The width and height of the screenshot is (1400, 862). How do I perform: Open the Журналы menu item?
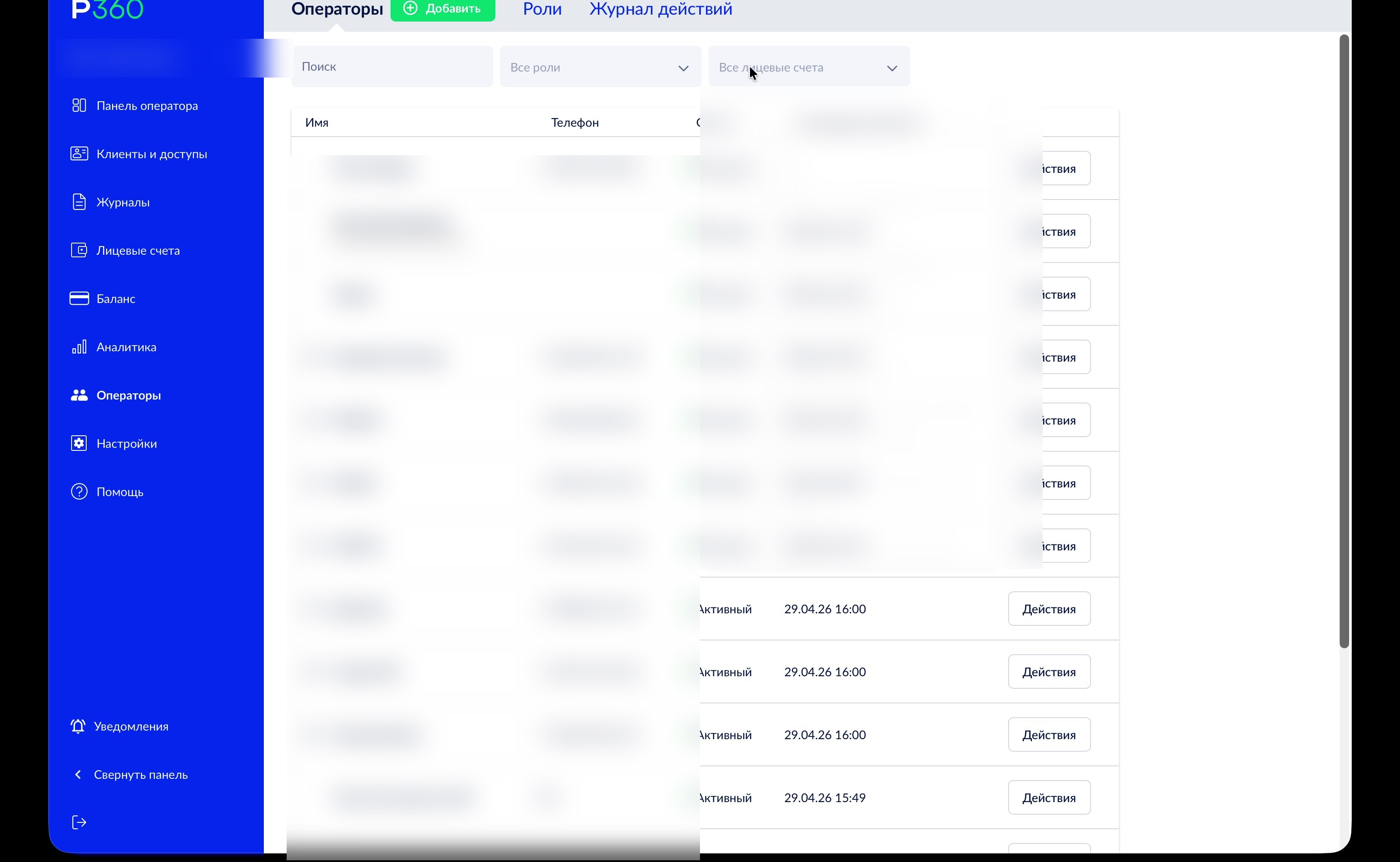(123, 203)
